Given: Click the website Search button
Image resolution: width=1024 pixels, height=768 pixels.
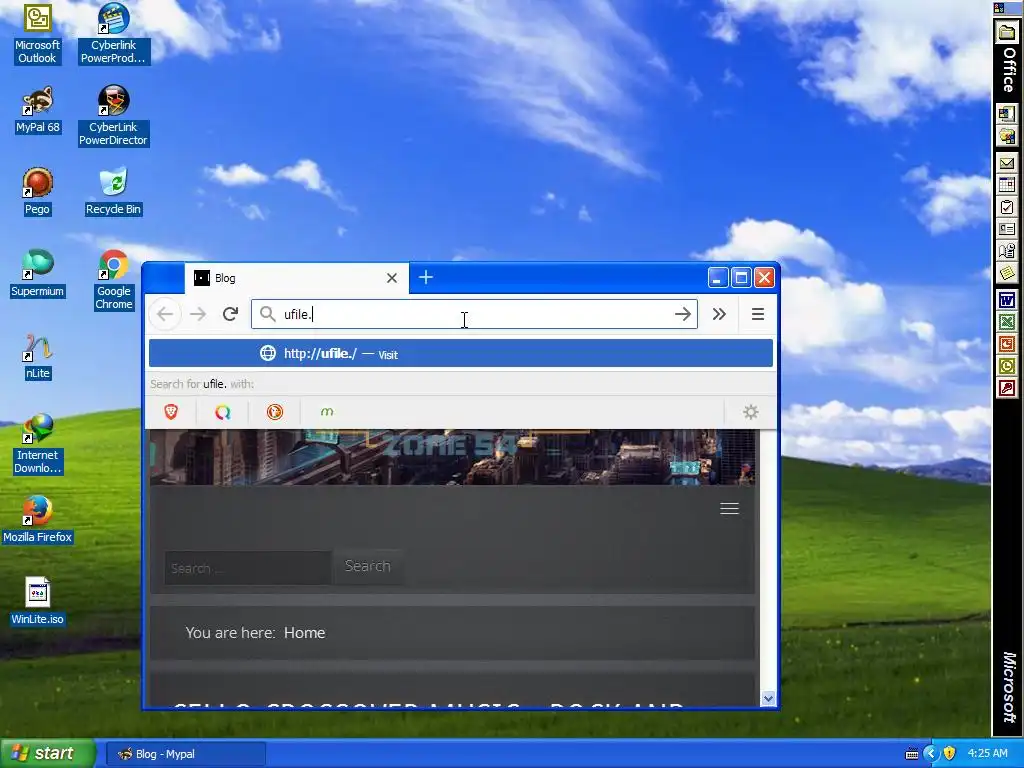Looking at the screenshot, I should tap(368, 566).
